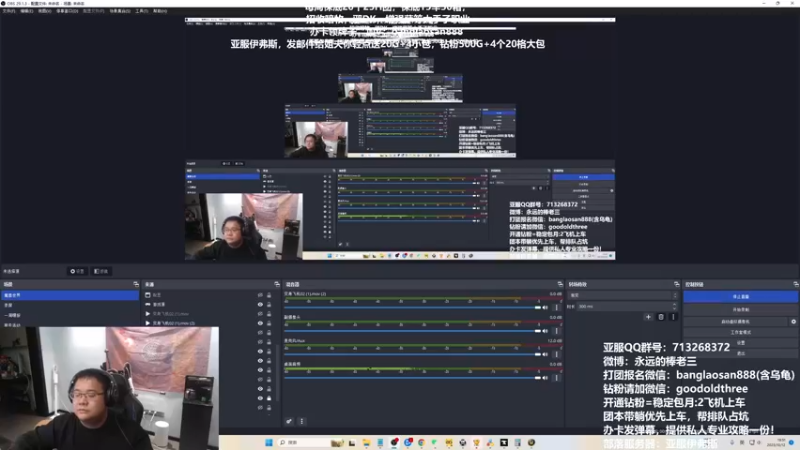This screenshot has width=800, height=450.
Task: Mute the 麦克风/Aux channel speaker icon
Action: click(545, 354)
